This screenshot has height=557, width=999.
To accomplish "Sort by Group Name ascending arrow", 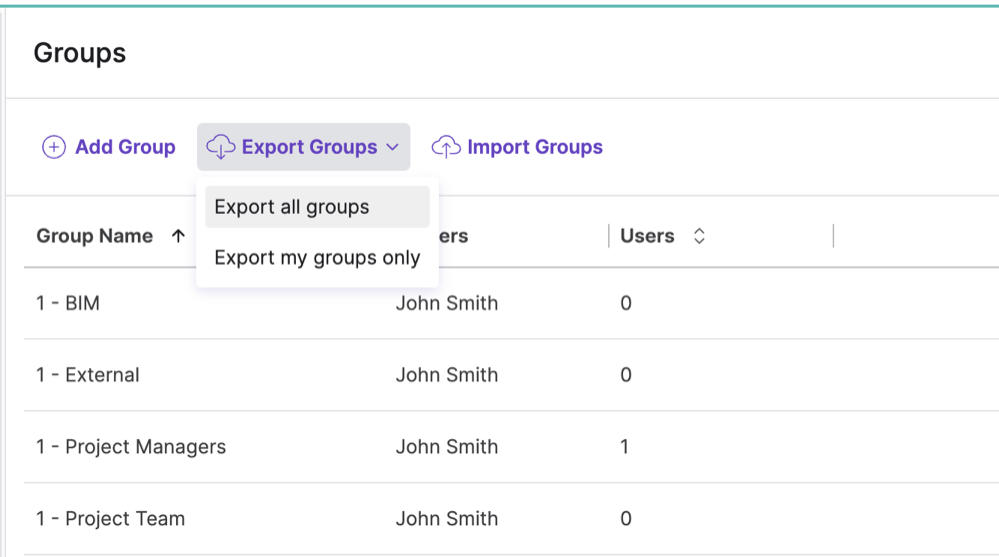I will (178, 236).
